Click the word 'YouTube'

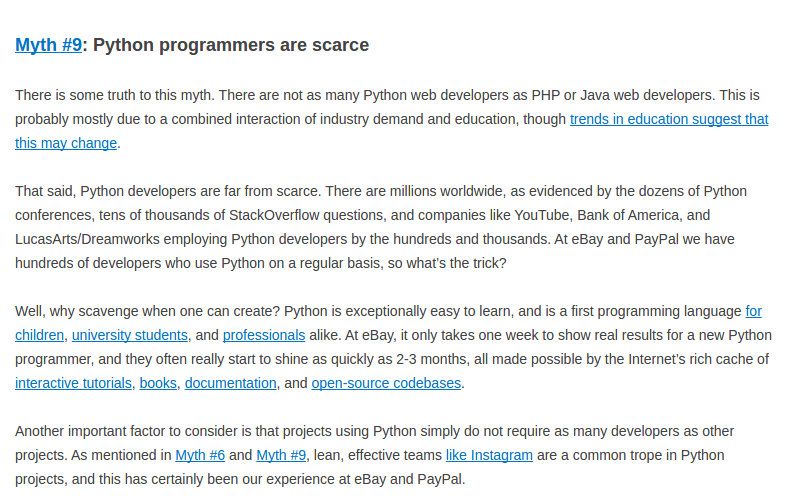541,215
